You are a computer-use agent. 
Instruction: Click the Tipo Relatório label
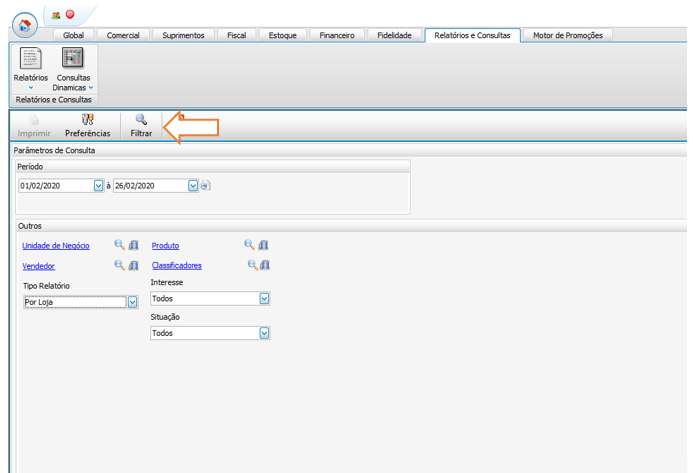pos(46,286)
